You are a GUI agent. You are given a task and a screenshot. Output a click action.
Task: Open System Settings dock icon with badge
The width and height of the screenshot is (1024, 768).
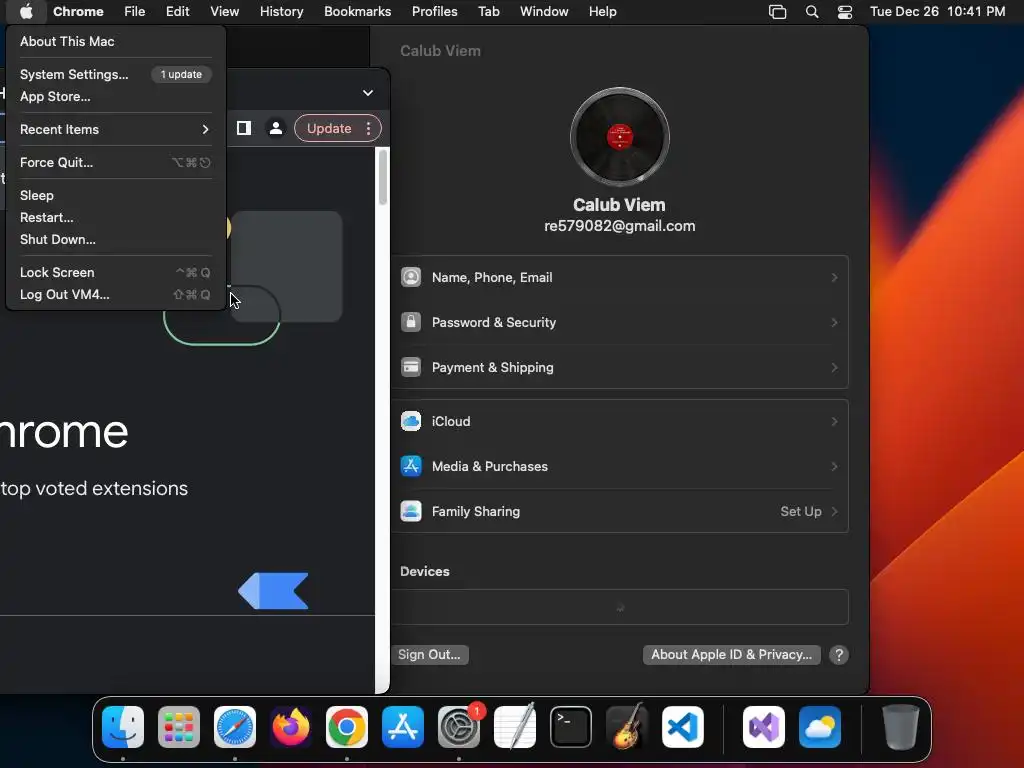tap(459, 727)
